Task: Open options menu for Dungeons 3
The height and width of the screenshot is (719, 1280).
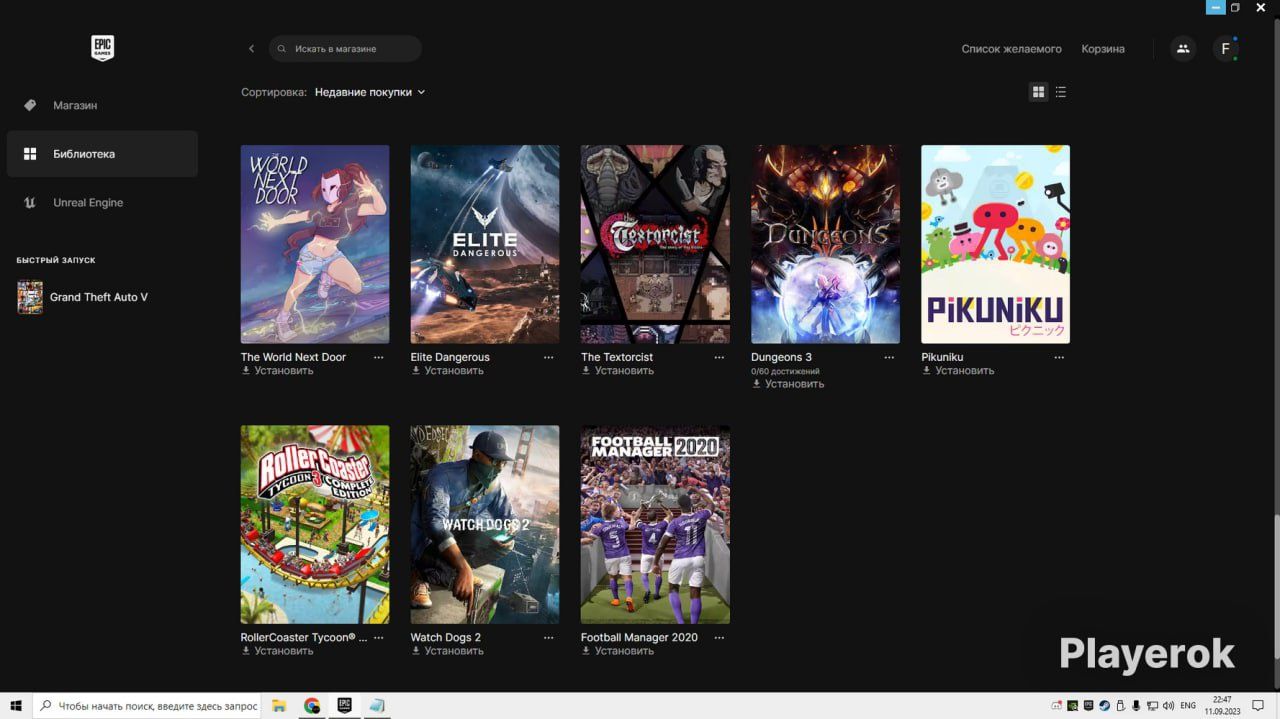Action: coord(889,357)
